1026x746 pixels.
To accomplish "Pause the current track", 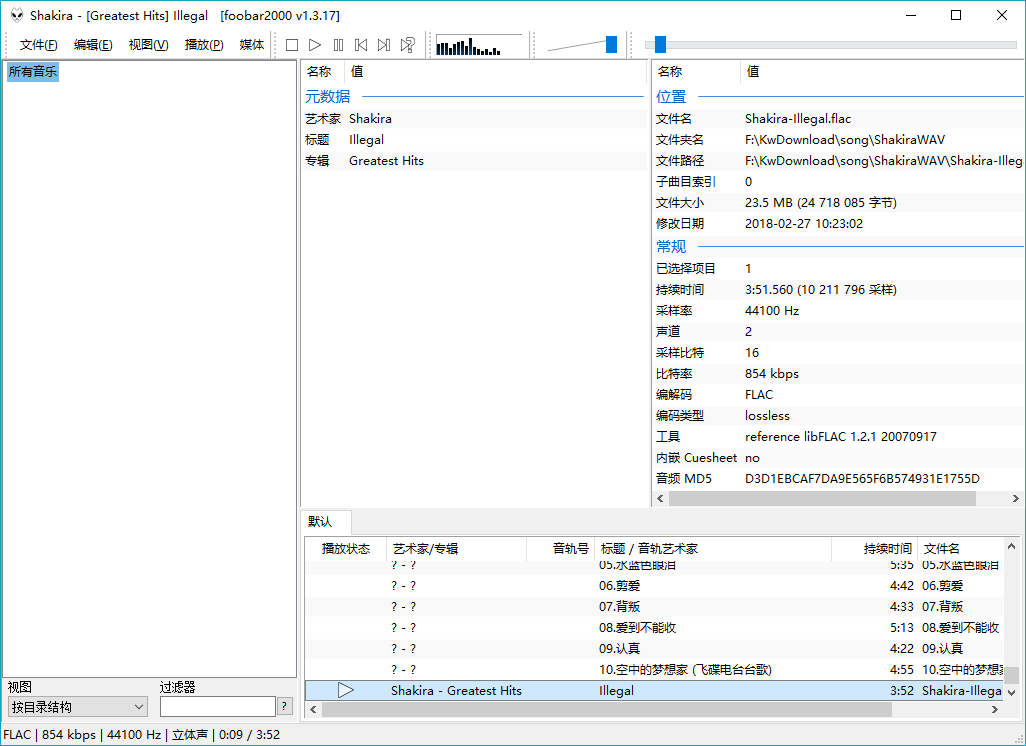I will coord(338,44).
